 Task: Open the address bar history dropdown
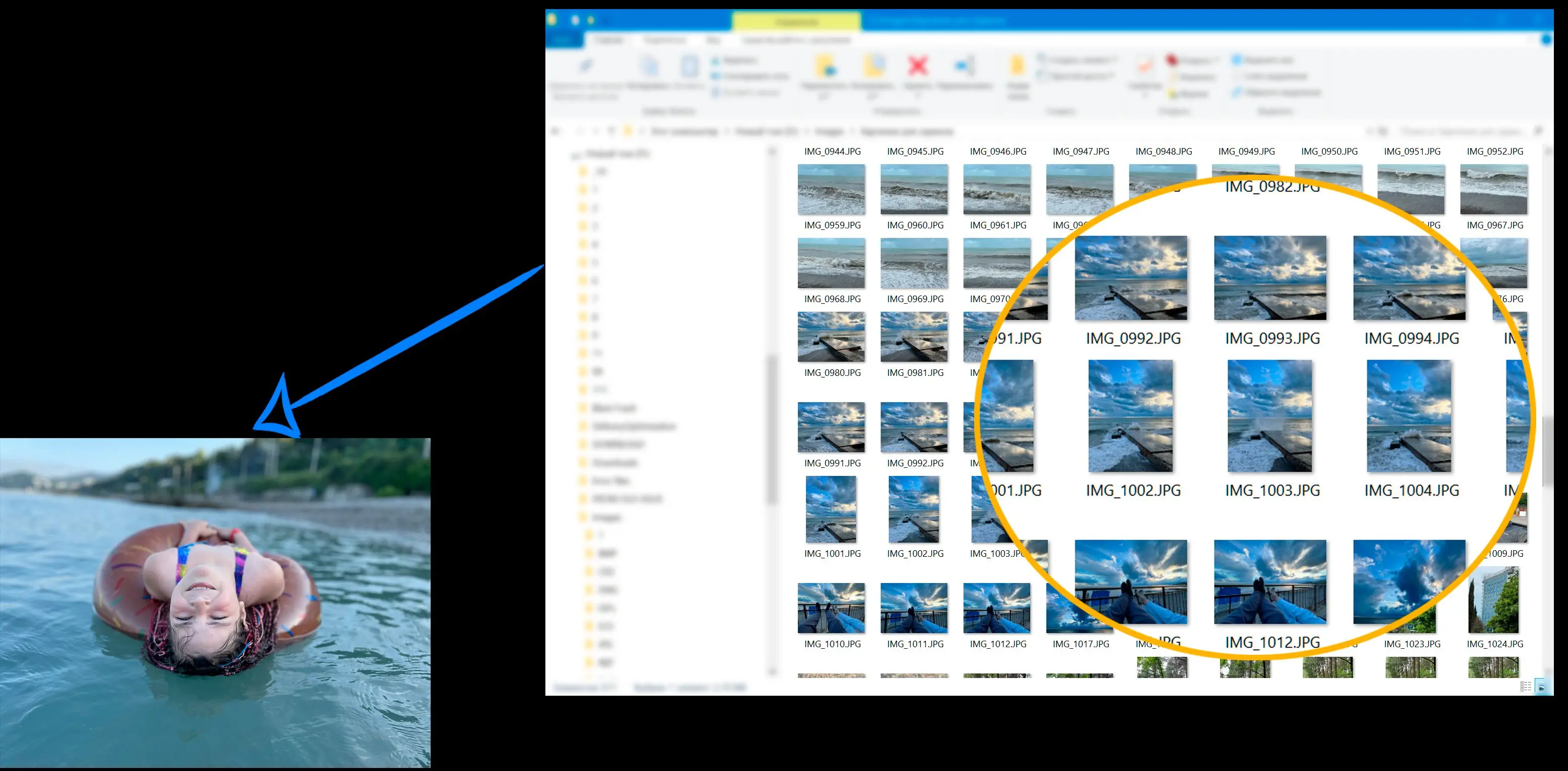point(1369,131)
